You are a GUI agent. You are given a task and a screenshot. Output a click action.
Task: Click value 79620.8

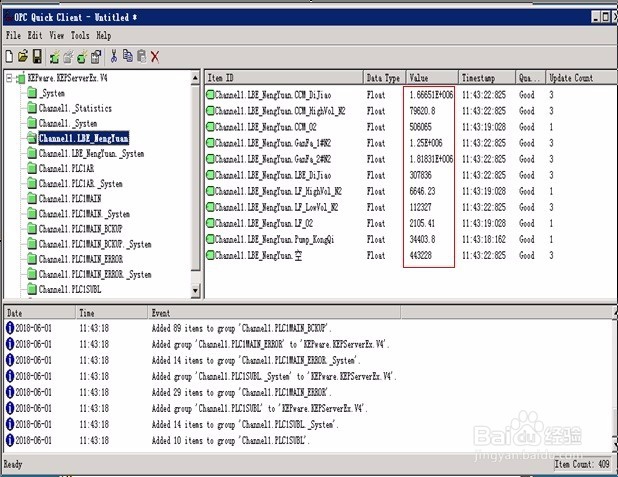[422, 111]
